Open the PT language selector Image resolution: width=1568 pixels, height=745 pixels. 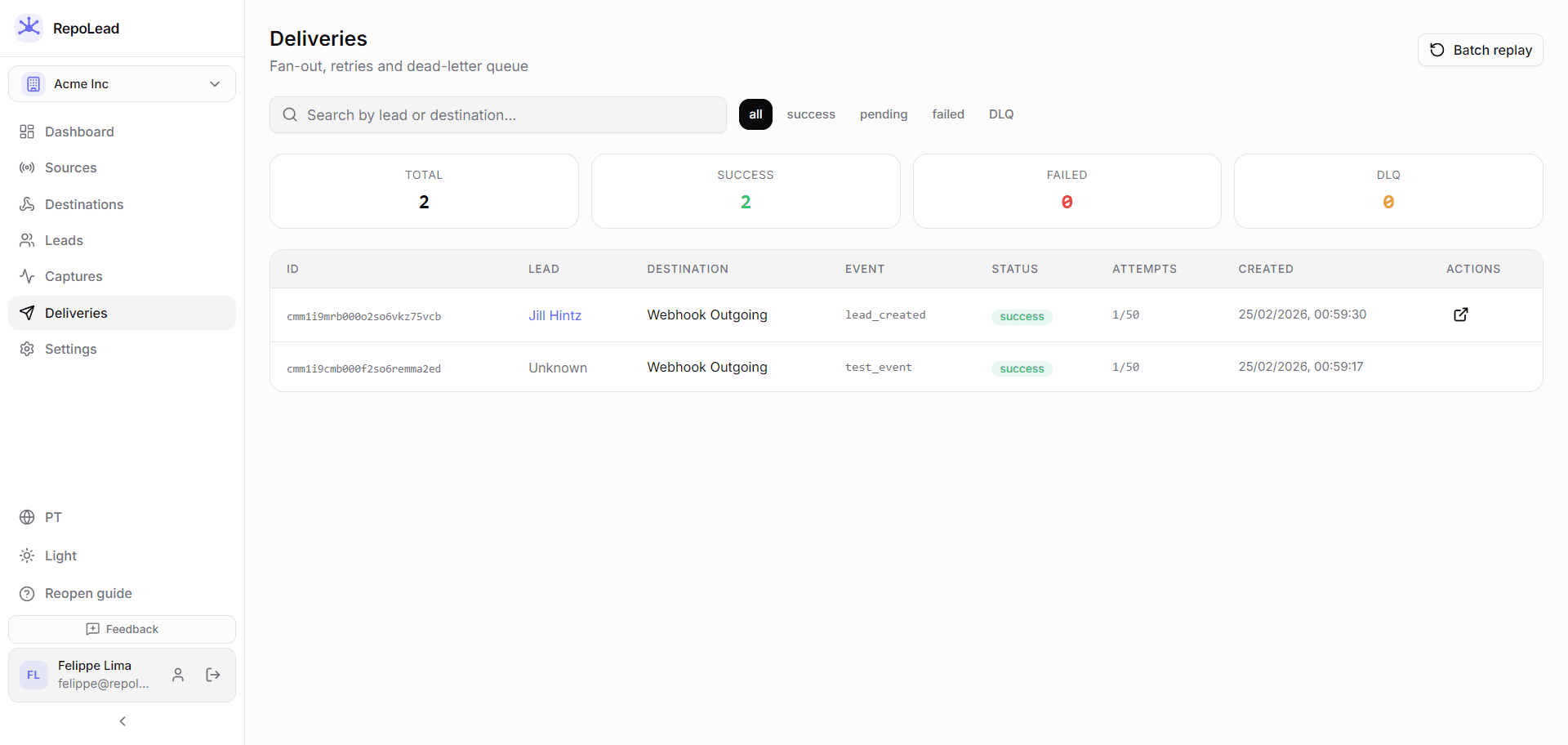point(52,517)
